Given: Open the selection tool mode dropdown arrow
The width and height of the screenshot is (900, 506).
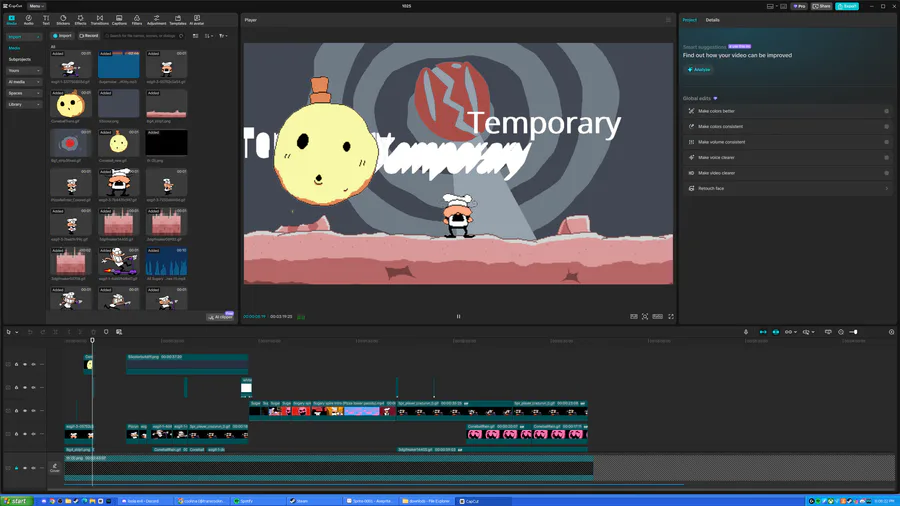Looking at the screenshot, I should point(17,332).
